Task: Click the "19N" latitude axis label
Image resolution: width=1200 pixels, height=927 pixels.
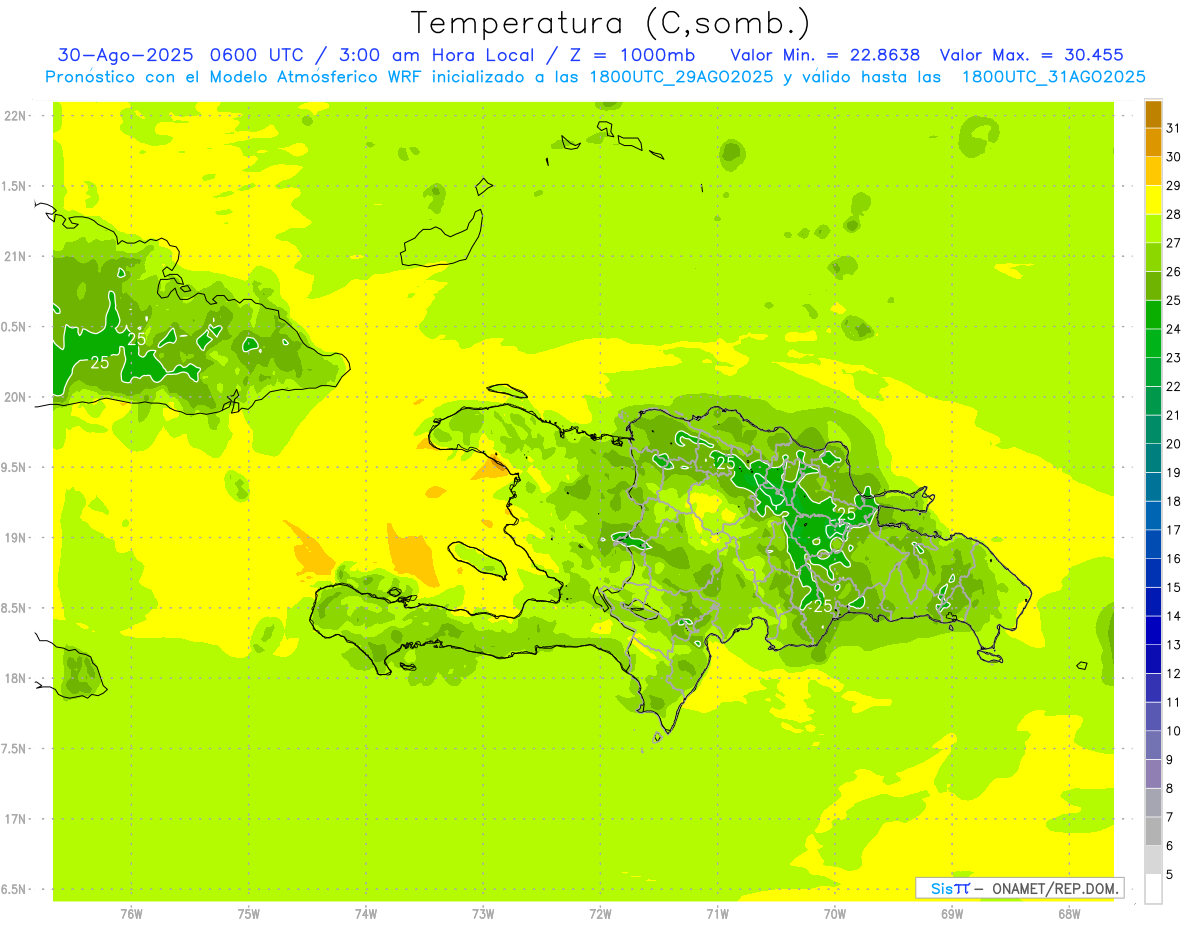Action: tap(15, 538)
